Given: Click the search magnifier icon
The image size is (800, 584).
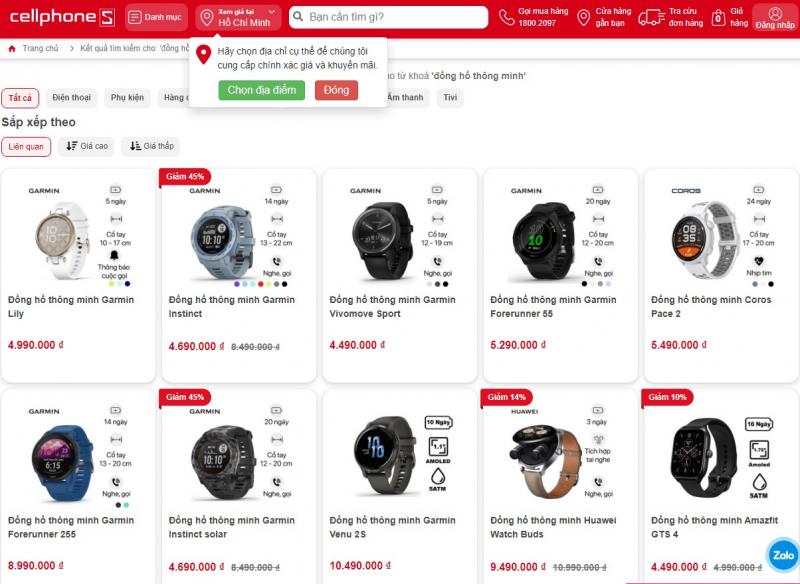Looking at the screenshot, I should coord(298,17).
